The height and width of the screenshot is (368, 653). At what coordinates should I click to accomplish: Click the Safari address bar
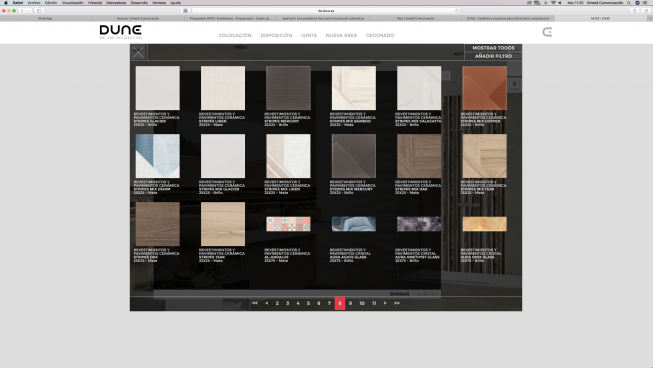tap(326, 11)
